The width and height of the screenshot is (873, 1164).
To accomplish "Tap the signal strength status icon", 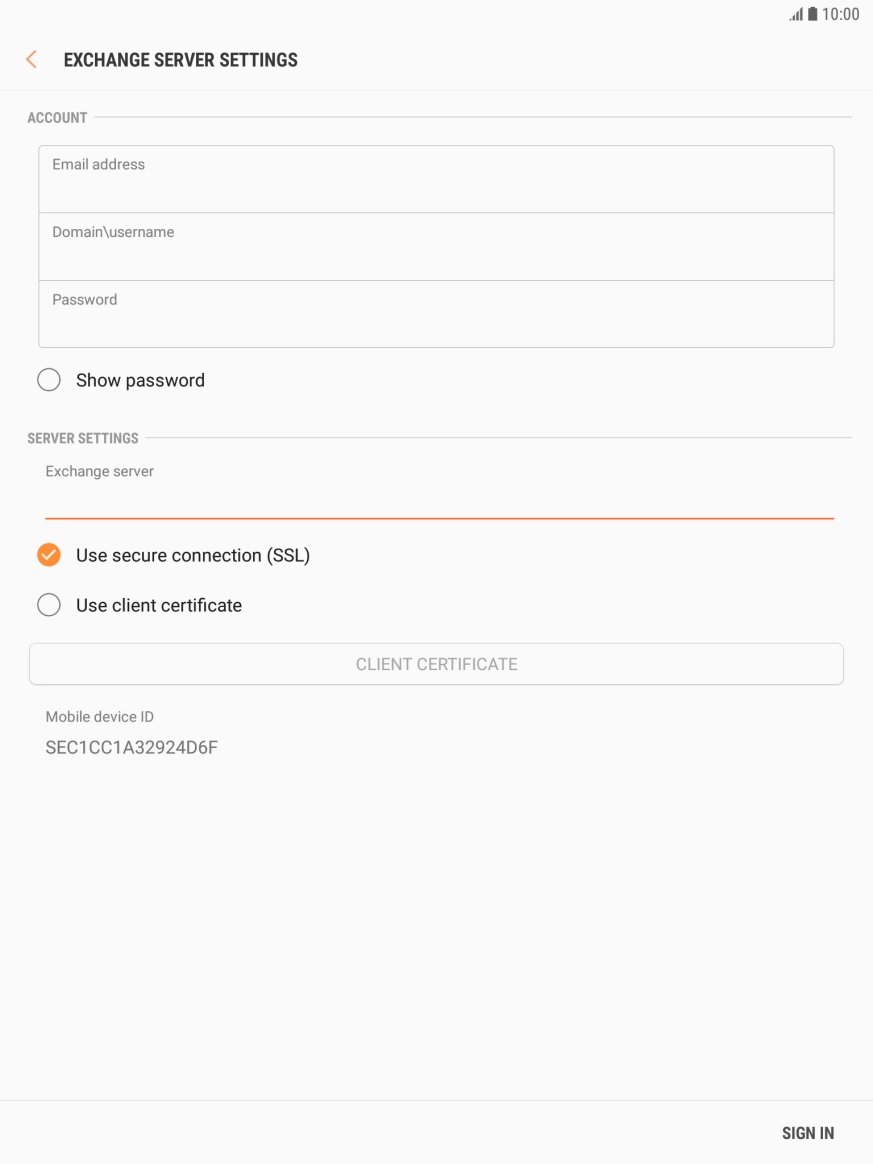I will (796, 15).
